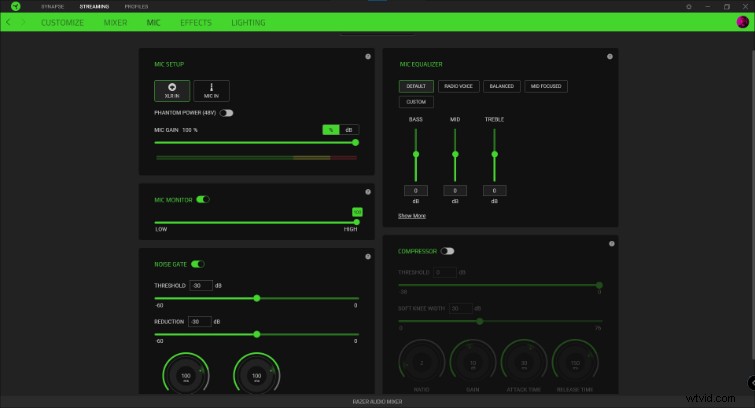Select the MIC IN input
Image resolution: width=755 pixels, height=408 pixels.
(x=211, y=91)
